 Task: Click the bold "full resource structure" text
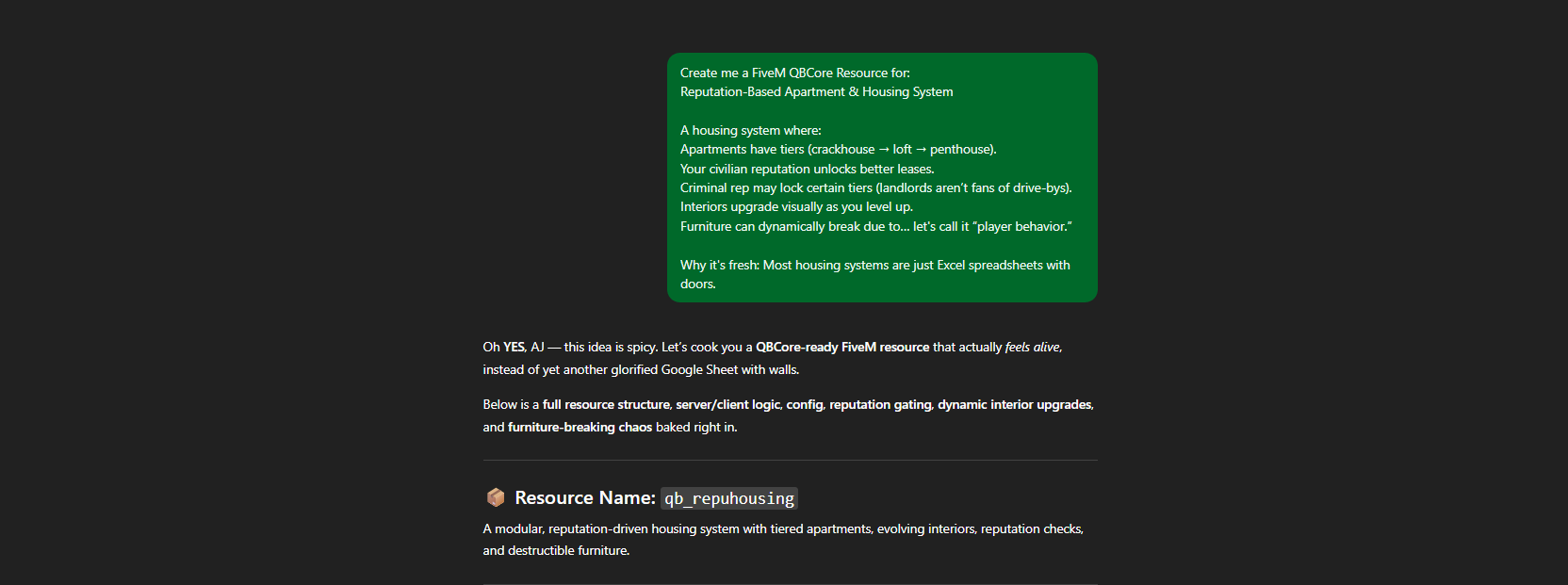[606, 404]
